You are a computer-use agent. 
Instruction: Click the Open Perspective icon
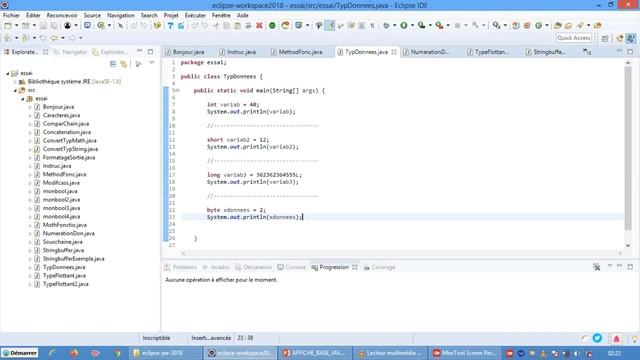coord(605,38)
